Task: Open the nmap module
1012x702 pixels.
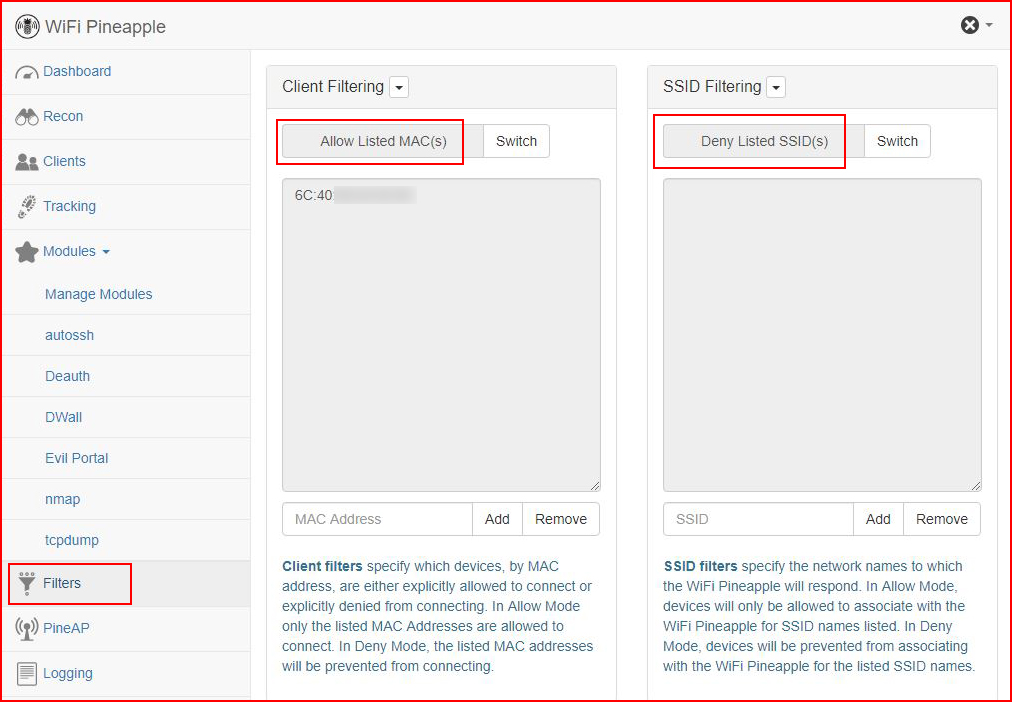Action: 63,499
